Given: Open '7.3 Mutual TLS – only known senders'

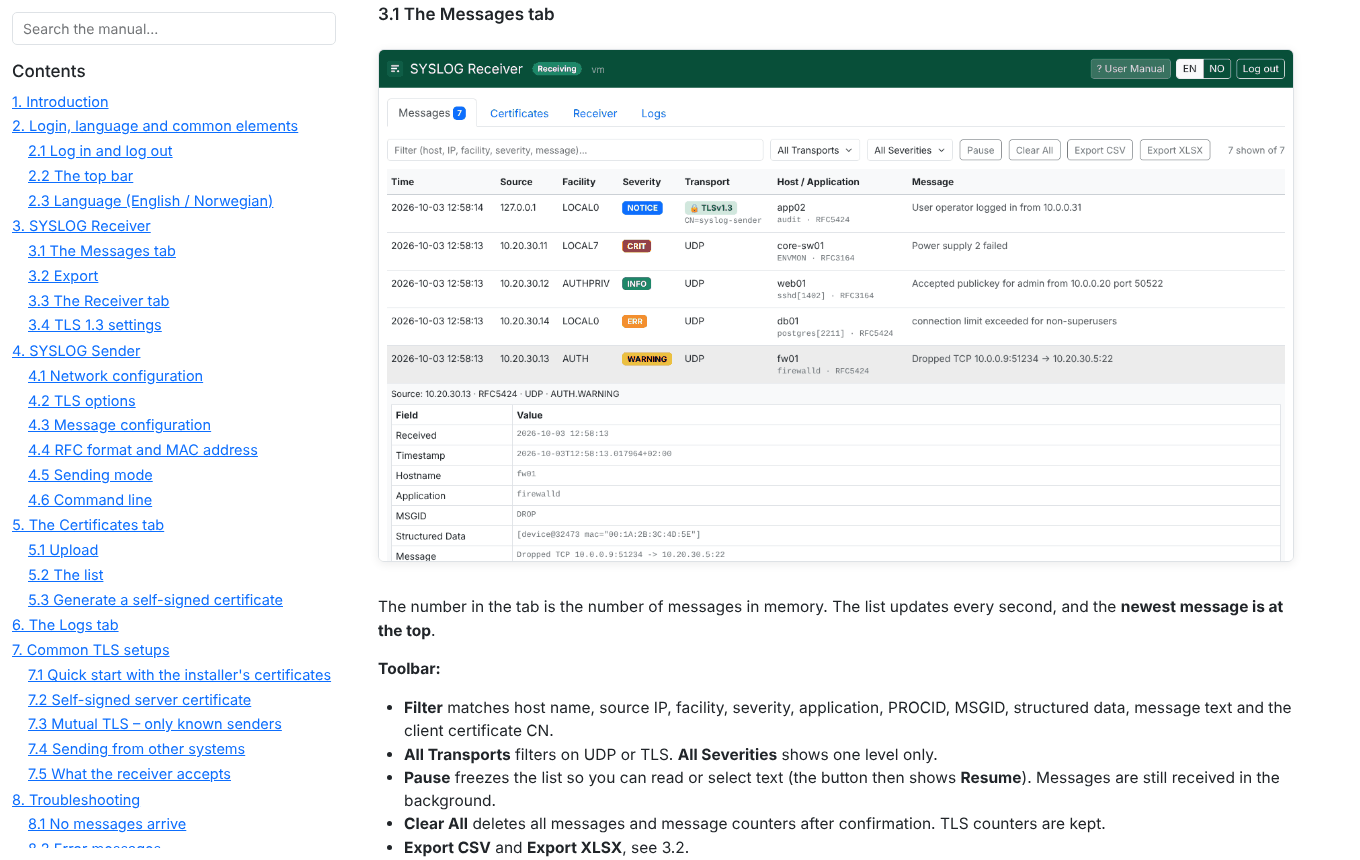Looking at the screenshot, I should (155, 724).
